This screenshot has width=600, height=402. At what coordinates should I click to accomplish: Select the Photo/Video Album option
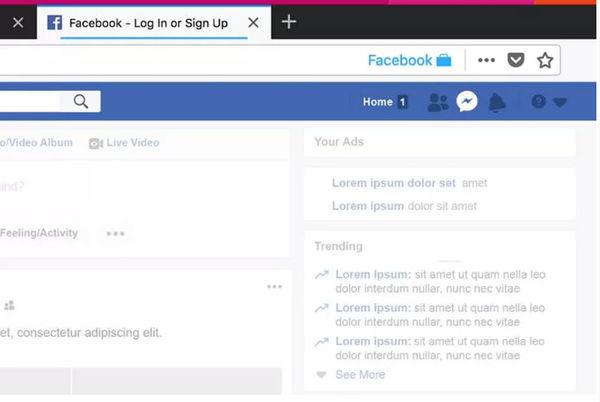36,143
